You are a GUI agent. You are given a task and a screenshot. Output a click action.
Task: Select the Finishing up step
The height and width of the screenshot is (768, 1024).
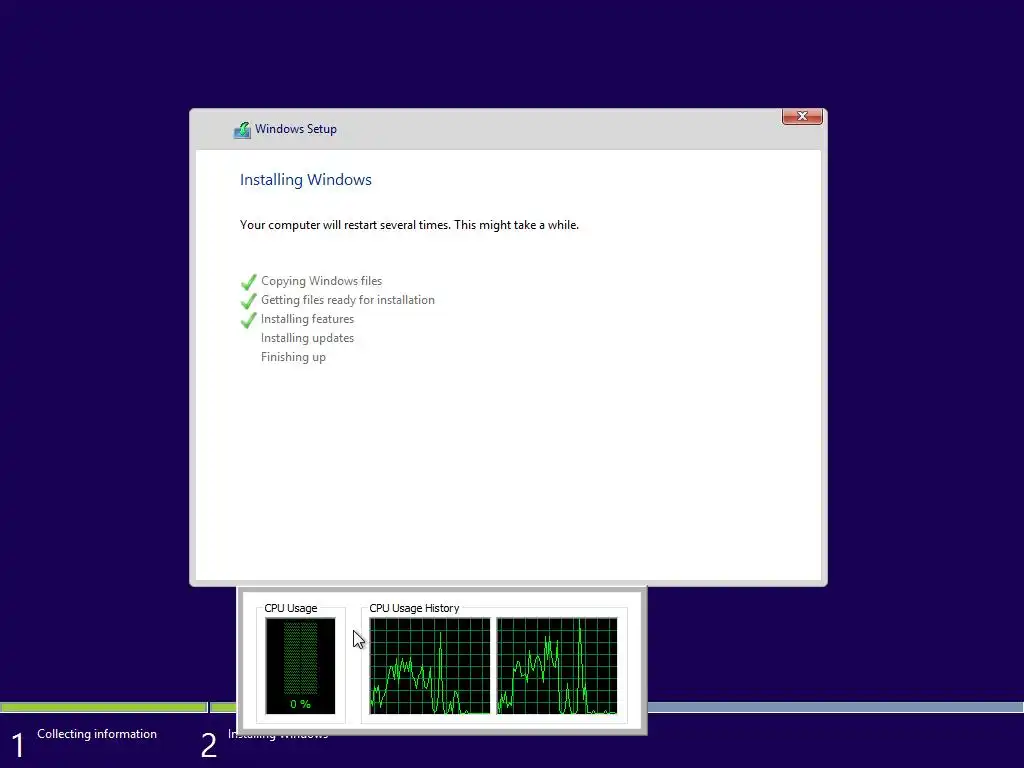[293, 357]
